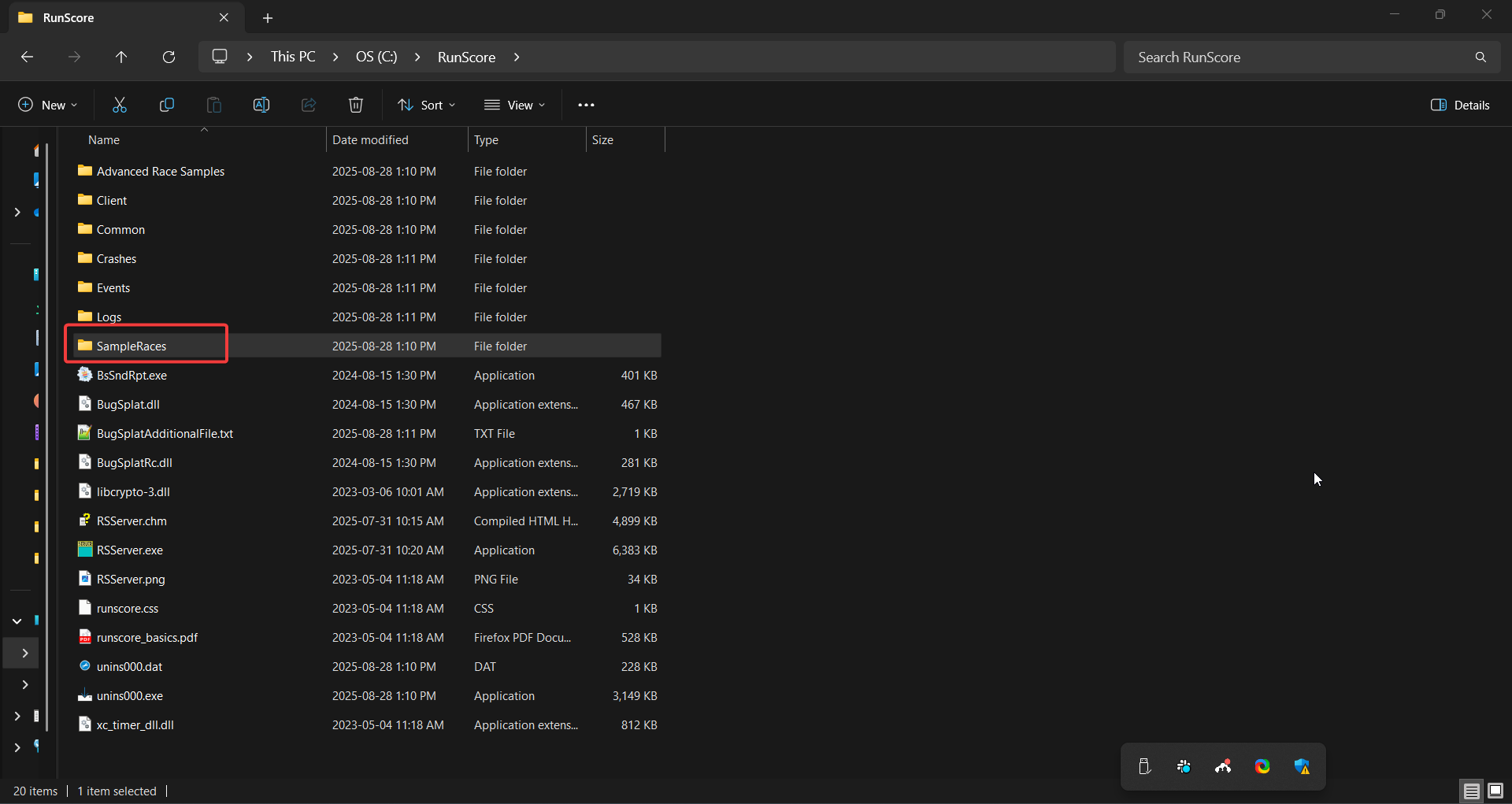Select the Events folder
The width and height of the screenshot is (1512, 804).
tap(104, 287)
